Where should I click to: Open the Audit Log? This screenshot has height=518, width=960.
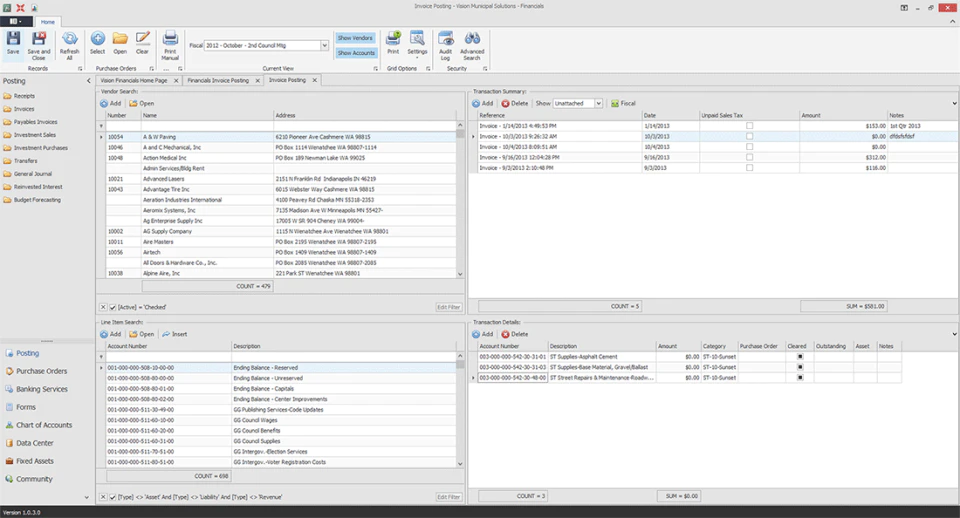coord(446,45)
